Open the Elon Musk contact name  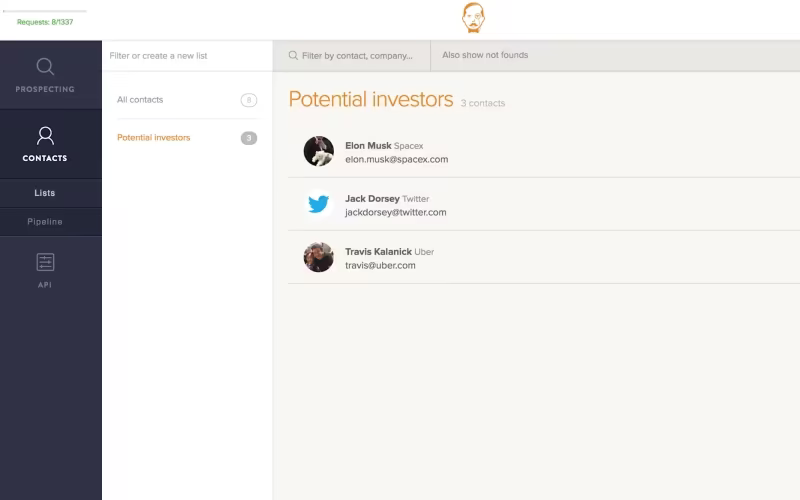point(368,145)
